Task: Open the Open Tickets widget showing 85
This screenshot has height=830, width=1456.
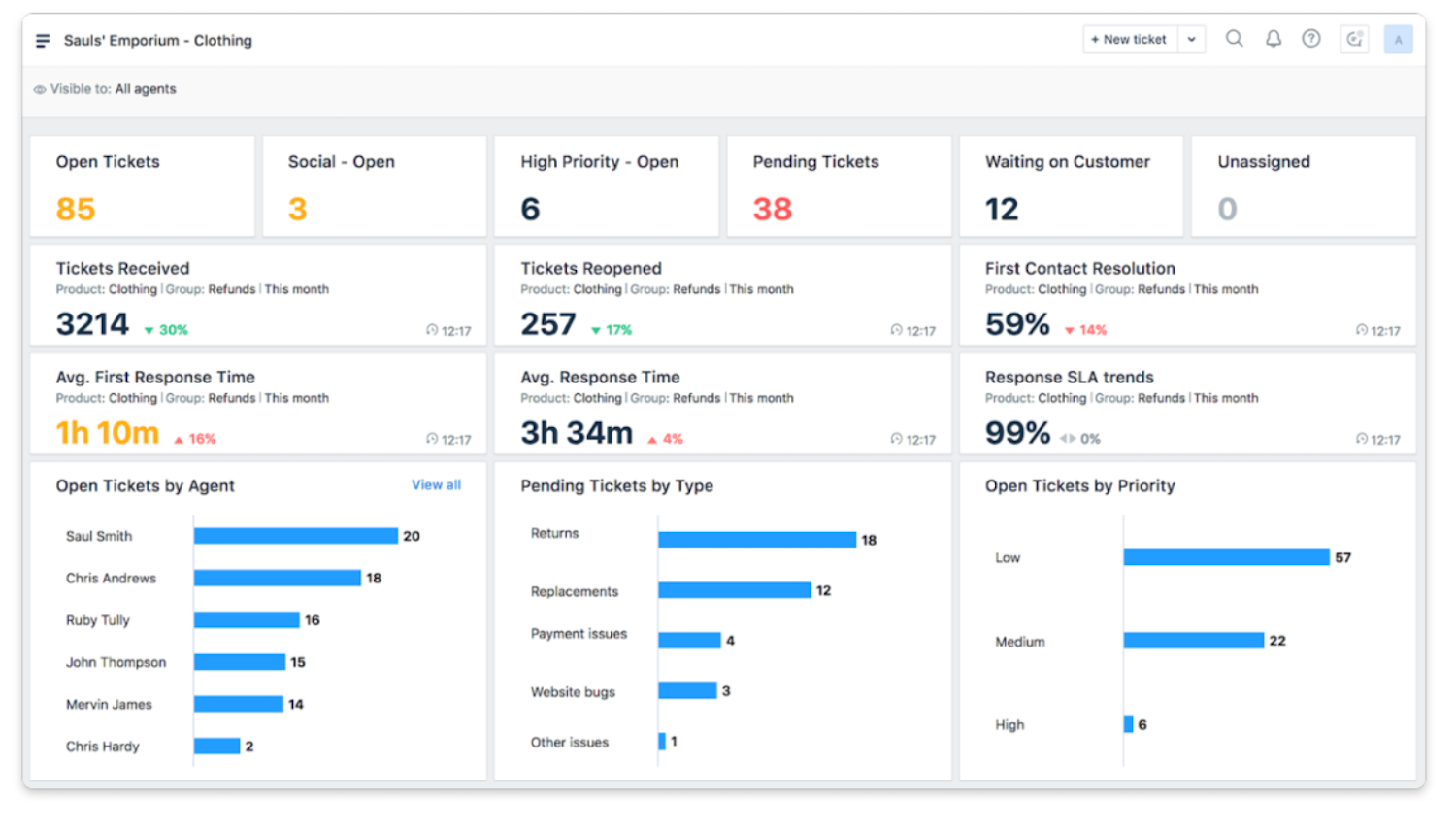Action: tap(142, 185)
